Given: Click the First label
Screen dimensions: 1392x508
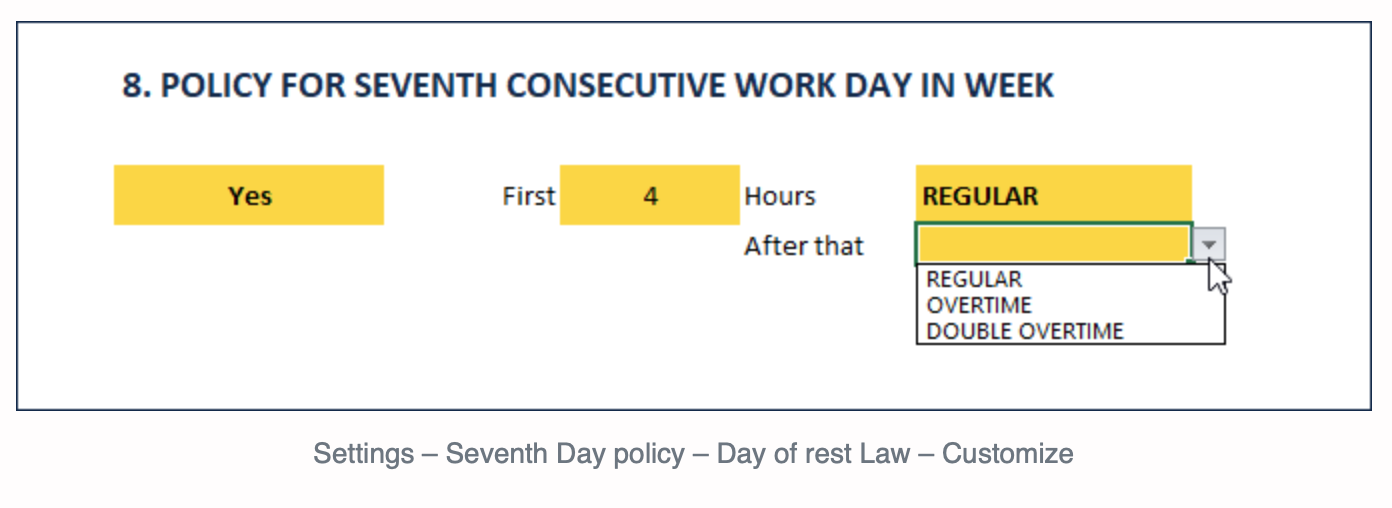Looking at the screenshot, I should pyautogui.click(x=529, y=196).
